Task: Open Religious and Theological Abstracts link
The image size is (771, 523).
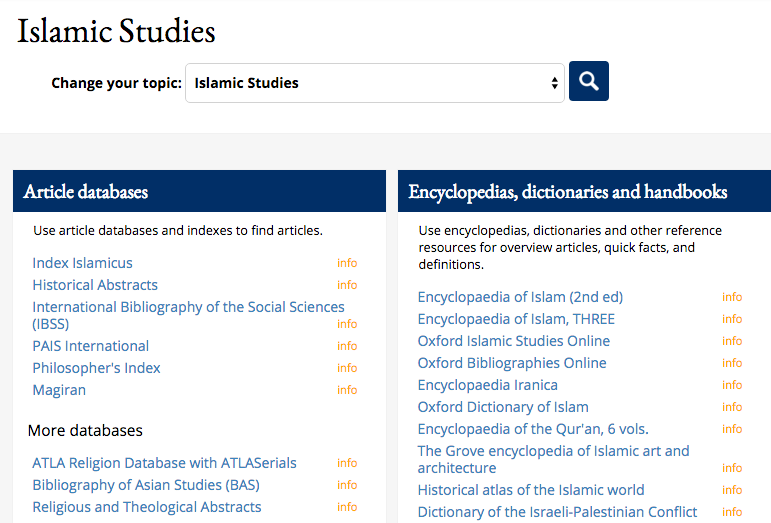Action: coord(147,507)
